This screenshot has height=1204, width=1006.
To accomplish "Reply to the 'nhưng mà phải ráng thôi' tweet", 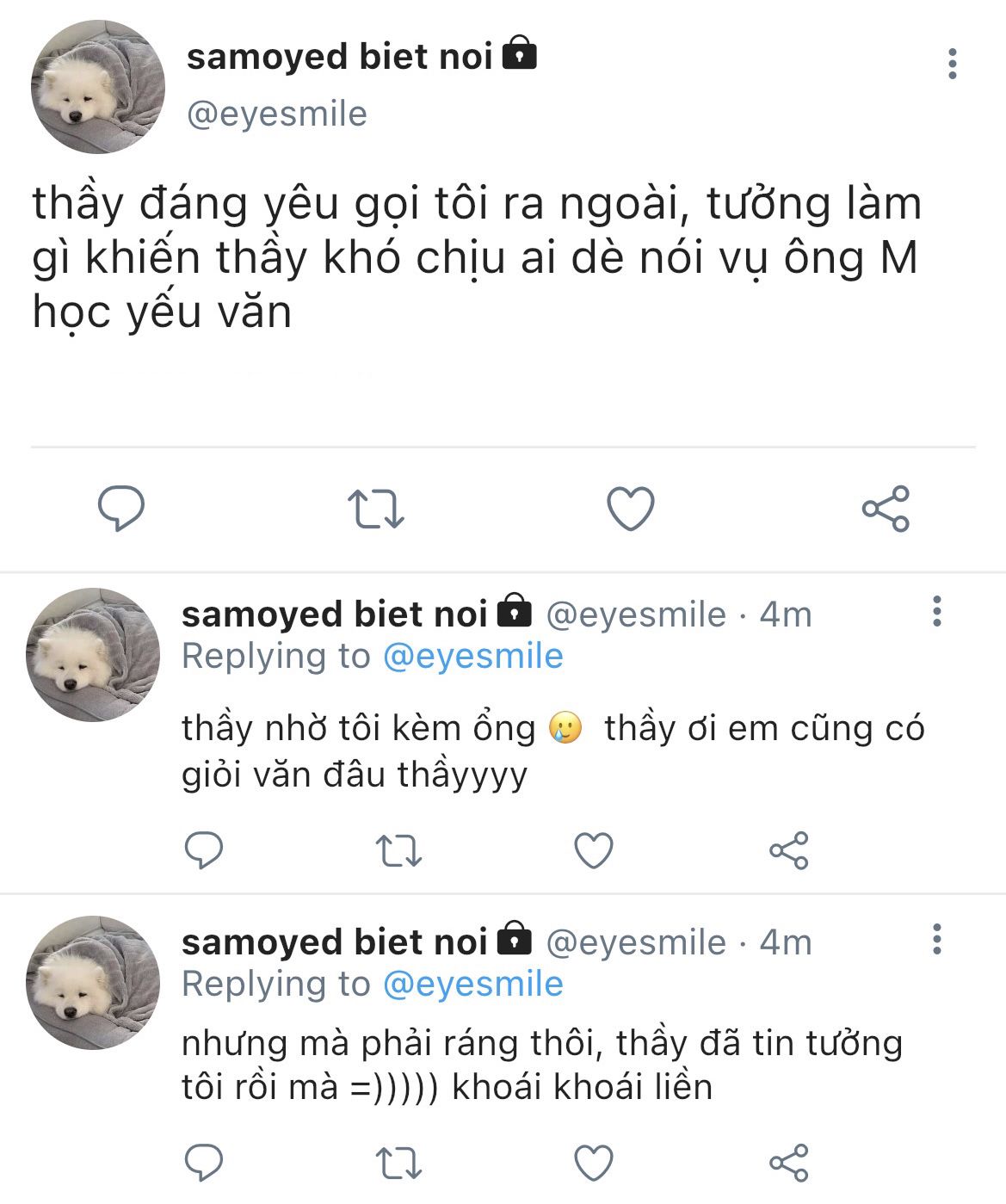I will [x=204, y=1163].
